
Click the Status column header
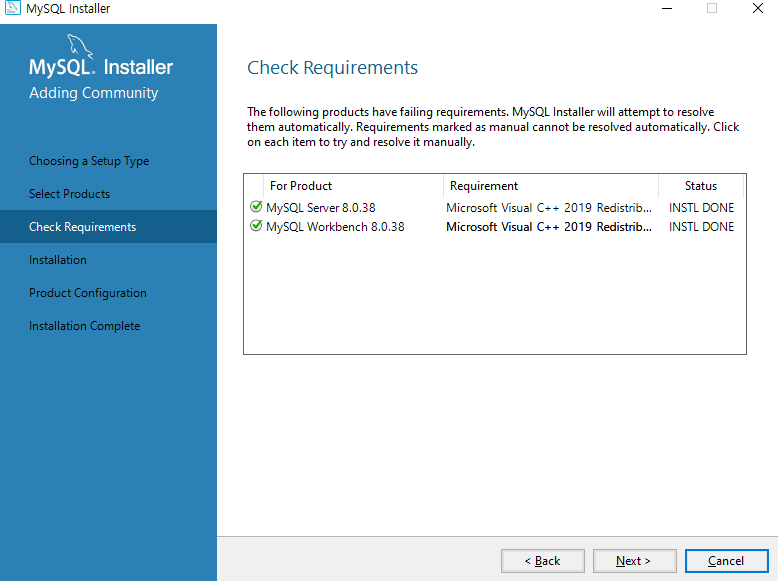point(701,186)
